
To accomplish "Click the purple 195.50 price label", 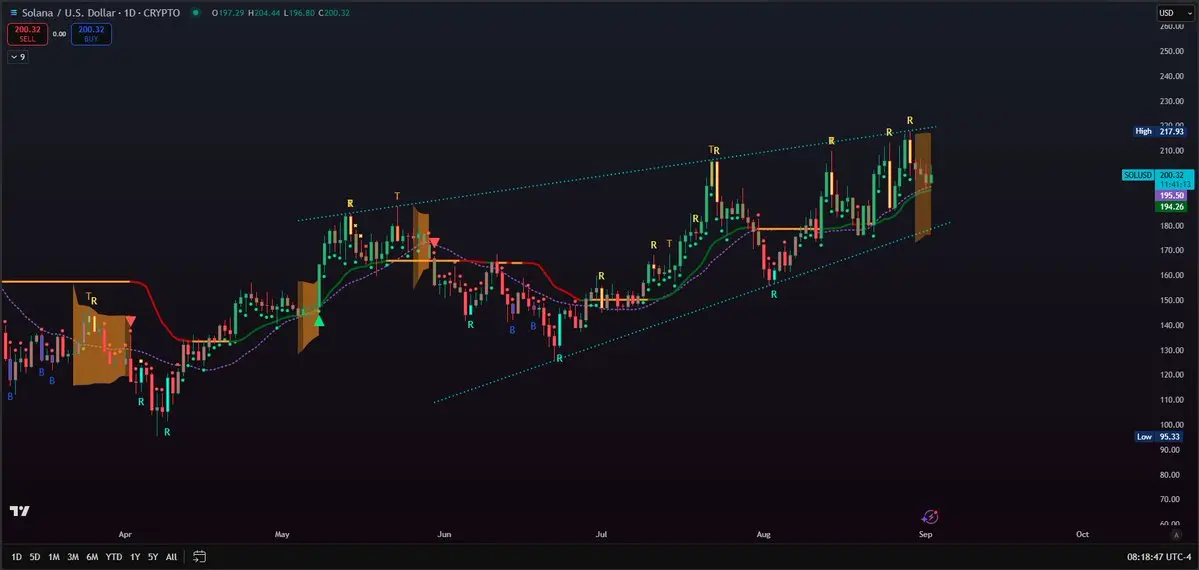I will 1169,196.
